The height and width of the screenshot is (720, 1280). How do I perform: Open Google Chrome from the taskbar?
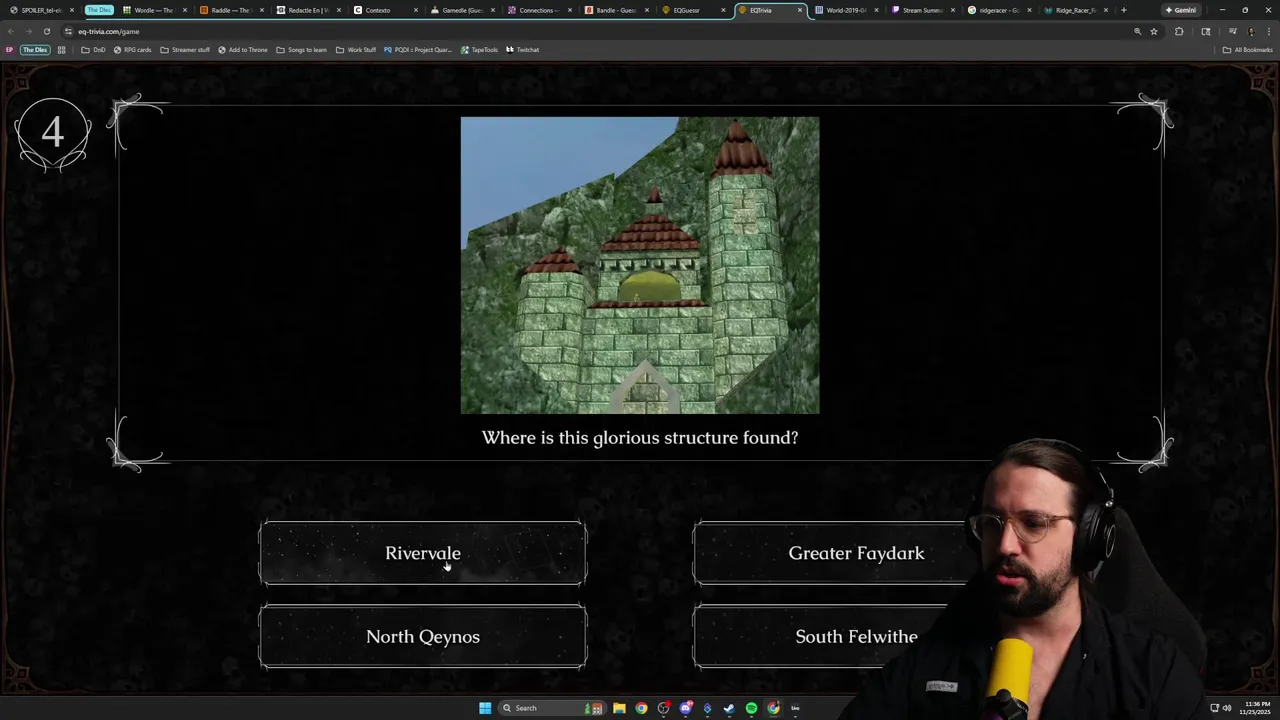641,708
